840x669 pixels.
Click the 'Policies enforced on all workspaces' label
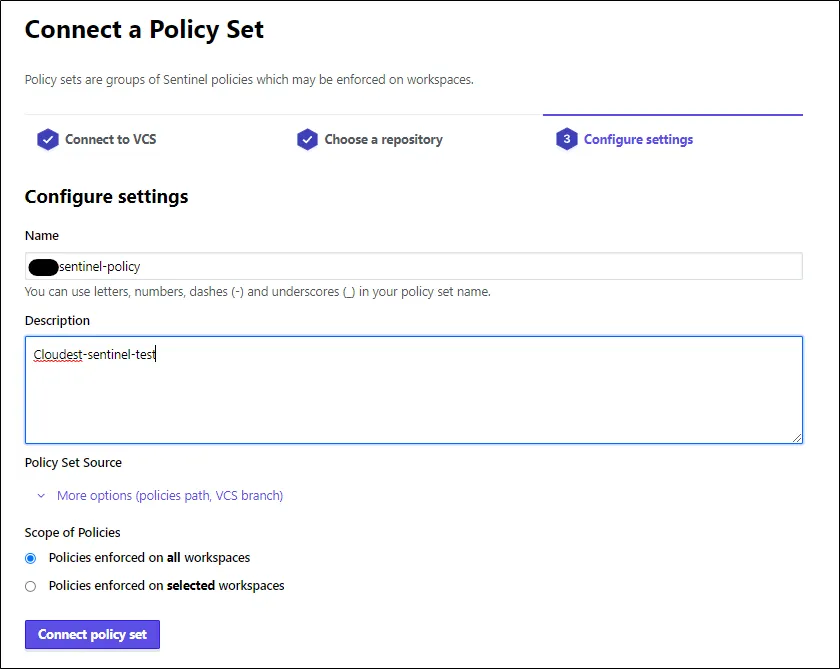[149, 558]
